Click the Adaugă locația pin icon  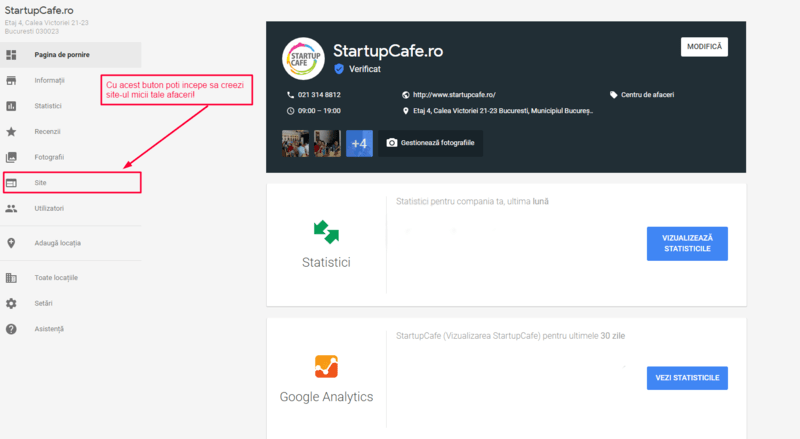[x=11, y=243]
